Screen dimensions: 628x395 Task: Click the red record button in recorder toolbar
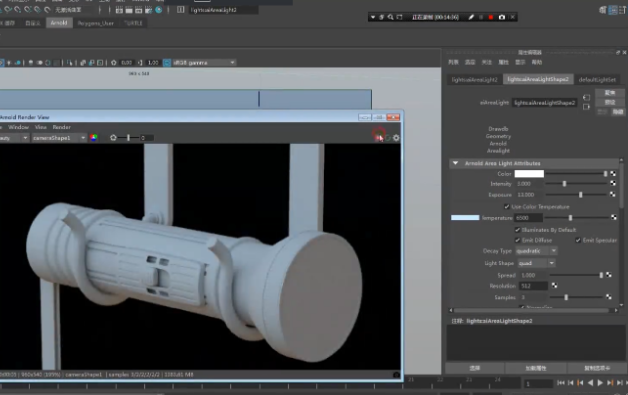491,17
